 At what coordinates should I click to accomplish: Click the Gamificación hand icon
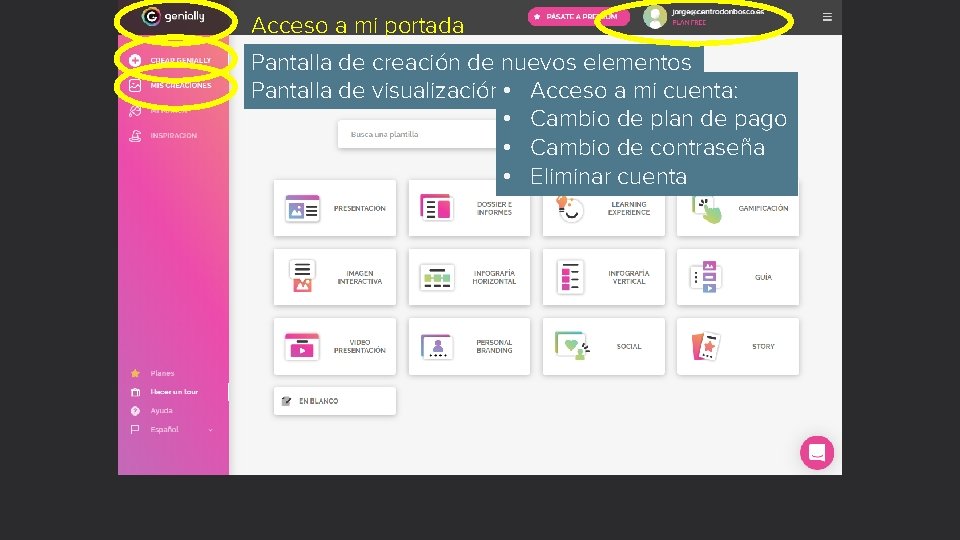click(x=707, y=209)
